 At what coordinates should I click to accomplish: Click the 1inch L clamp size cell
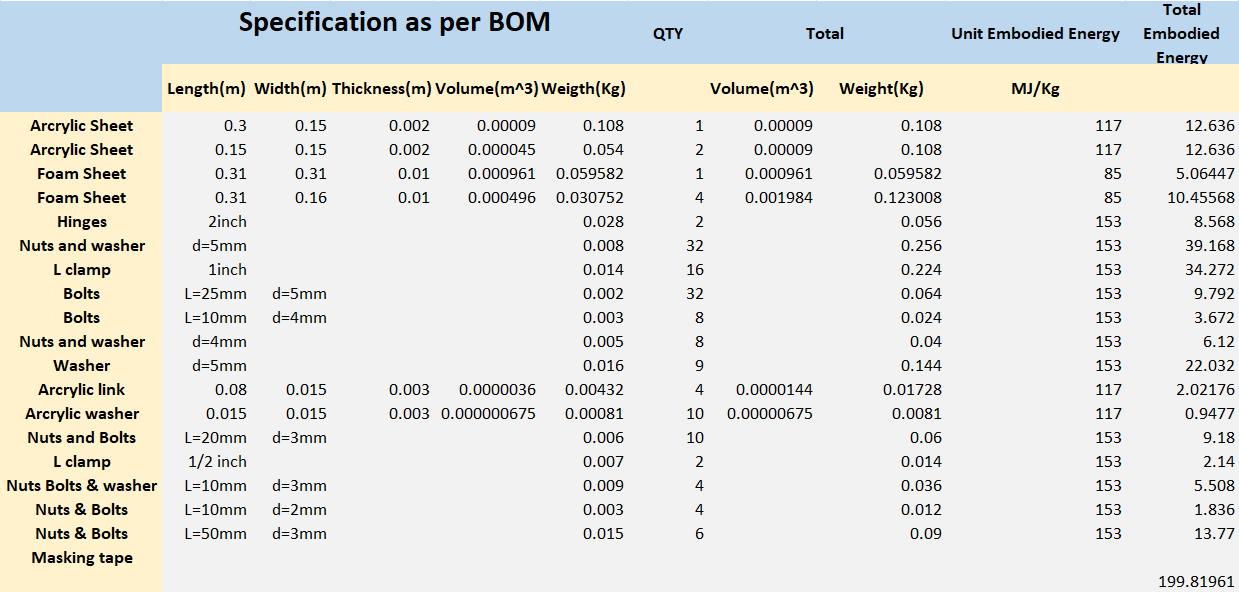click(227, 270)
